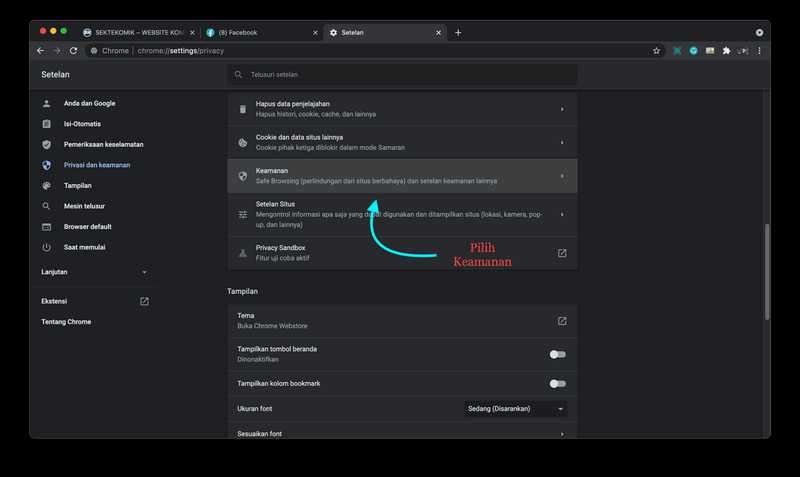
Task: Open Tentang Chrome link
Action: [x=66, y=321]
